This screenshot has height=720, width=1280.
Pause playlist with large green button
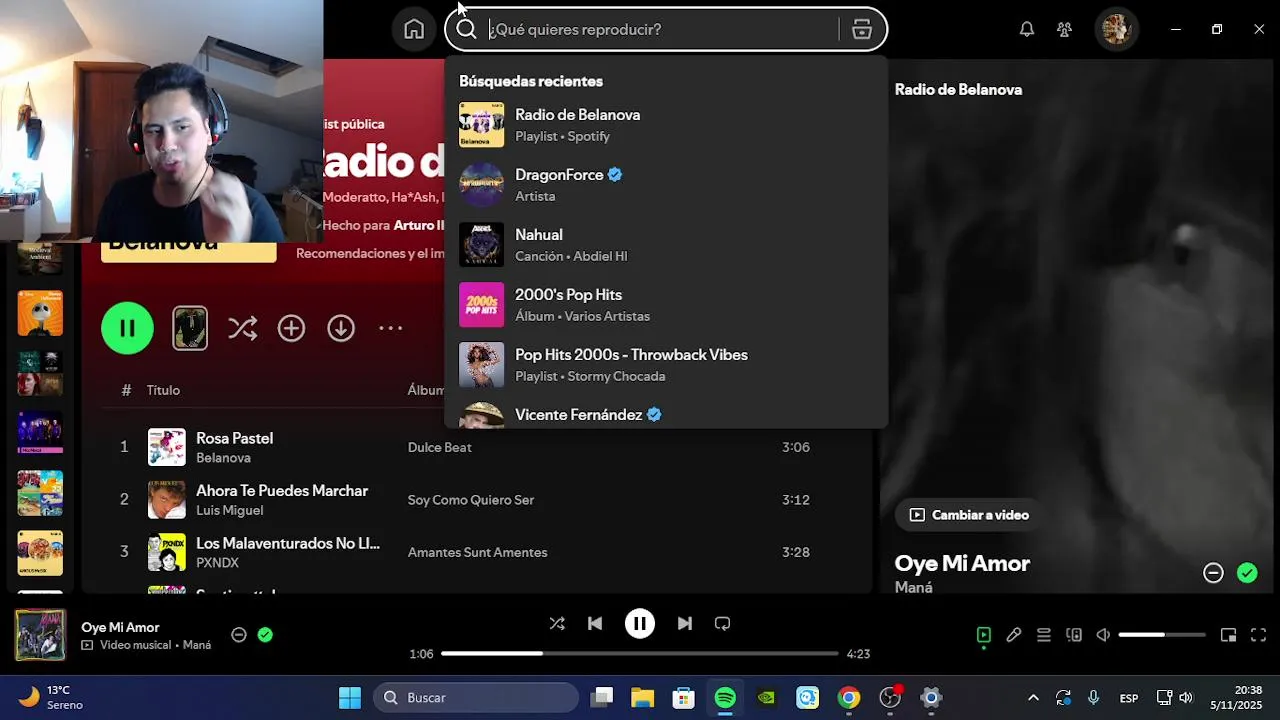pyautogui.click(x=127, y=328)
